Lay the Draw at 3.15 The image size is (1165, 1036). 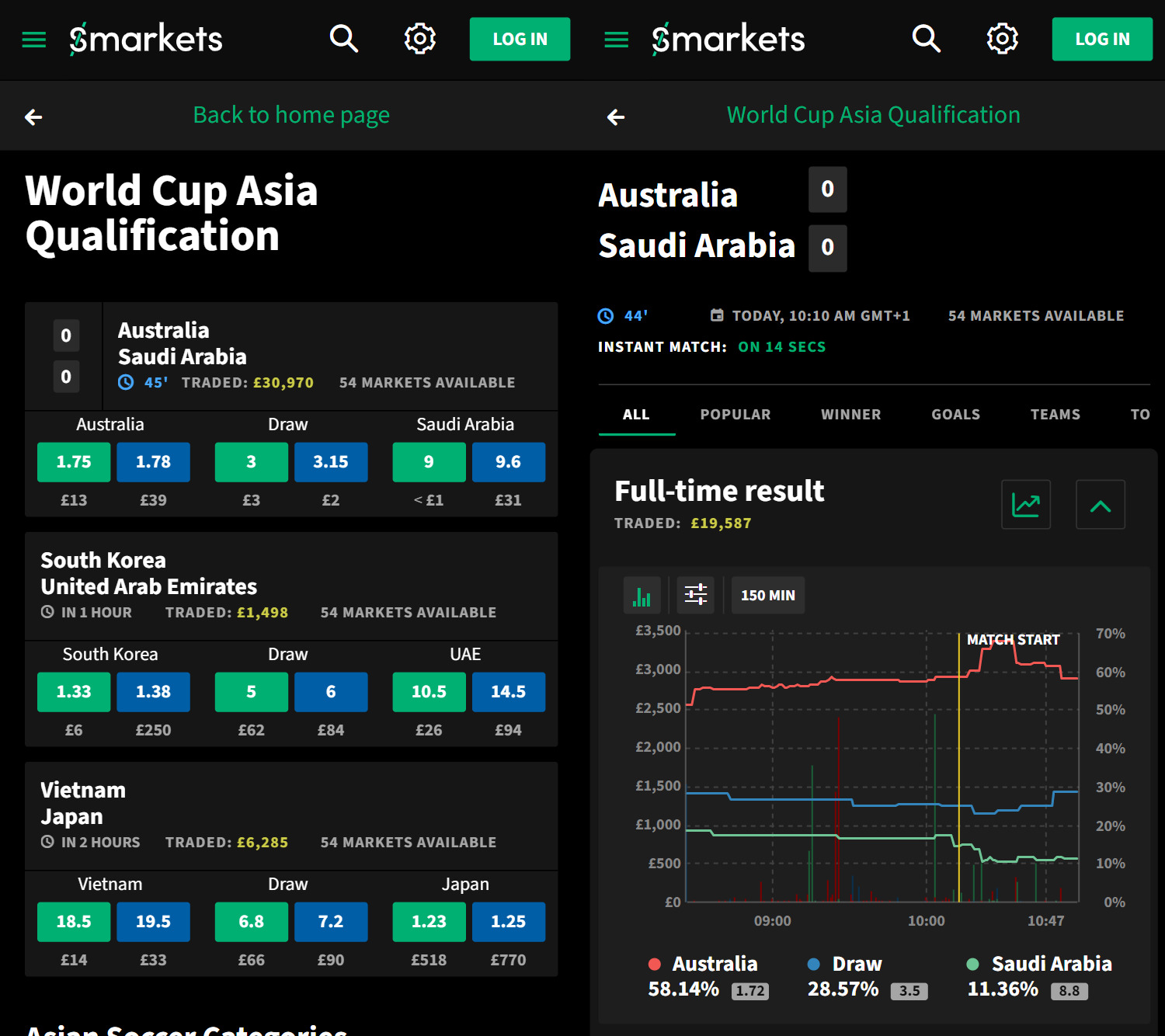click(x=331, y=462)
